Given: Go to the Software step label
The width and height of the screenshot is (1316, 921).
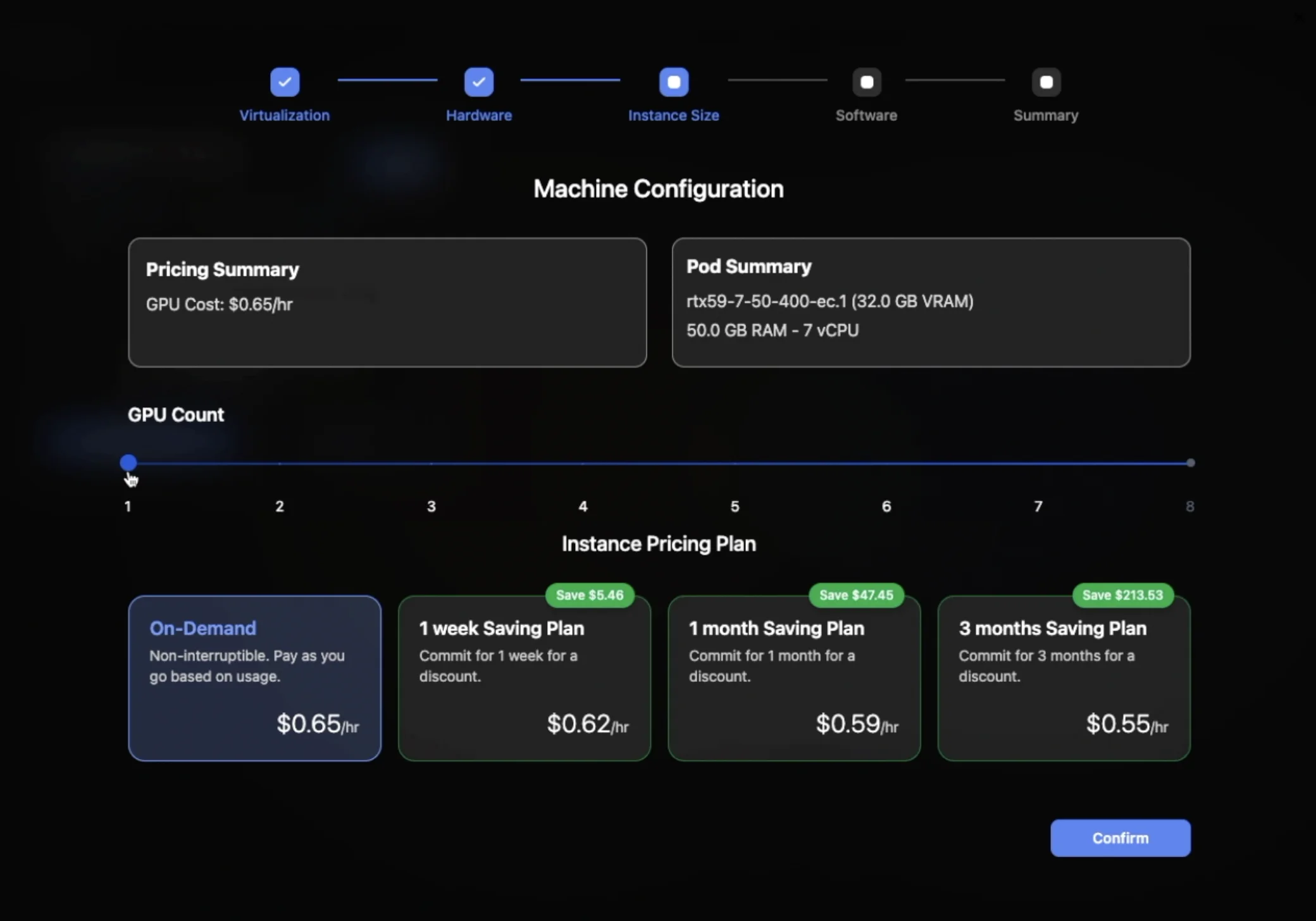Looking at the screenshot, I should click(x=866, y=116).
